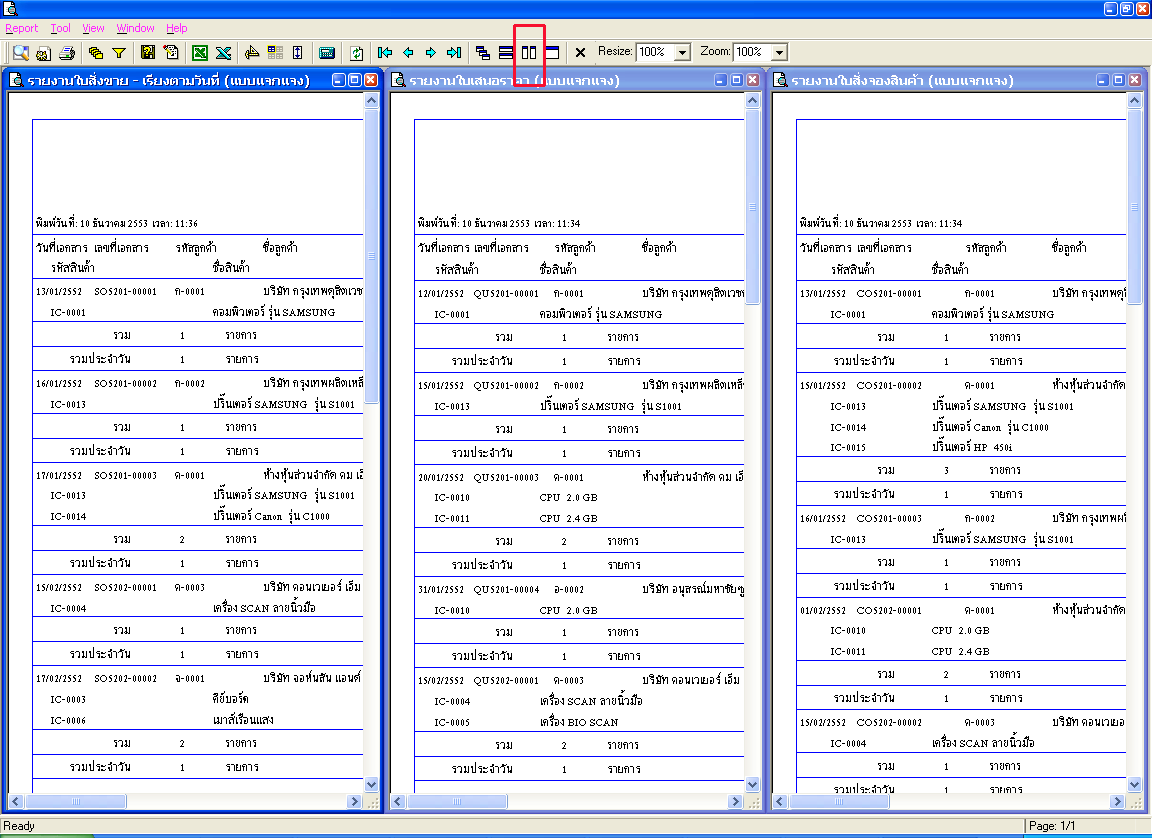Click the down arrow of middle report scrollbar
The width and height of the screenshot is (1152, 838).
752,784
